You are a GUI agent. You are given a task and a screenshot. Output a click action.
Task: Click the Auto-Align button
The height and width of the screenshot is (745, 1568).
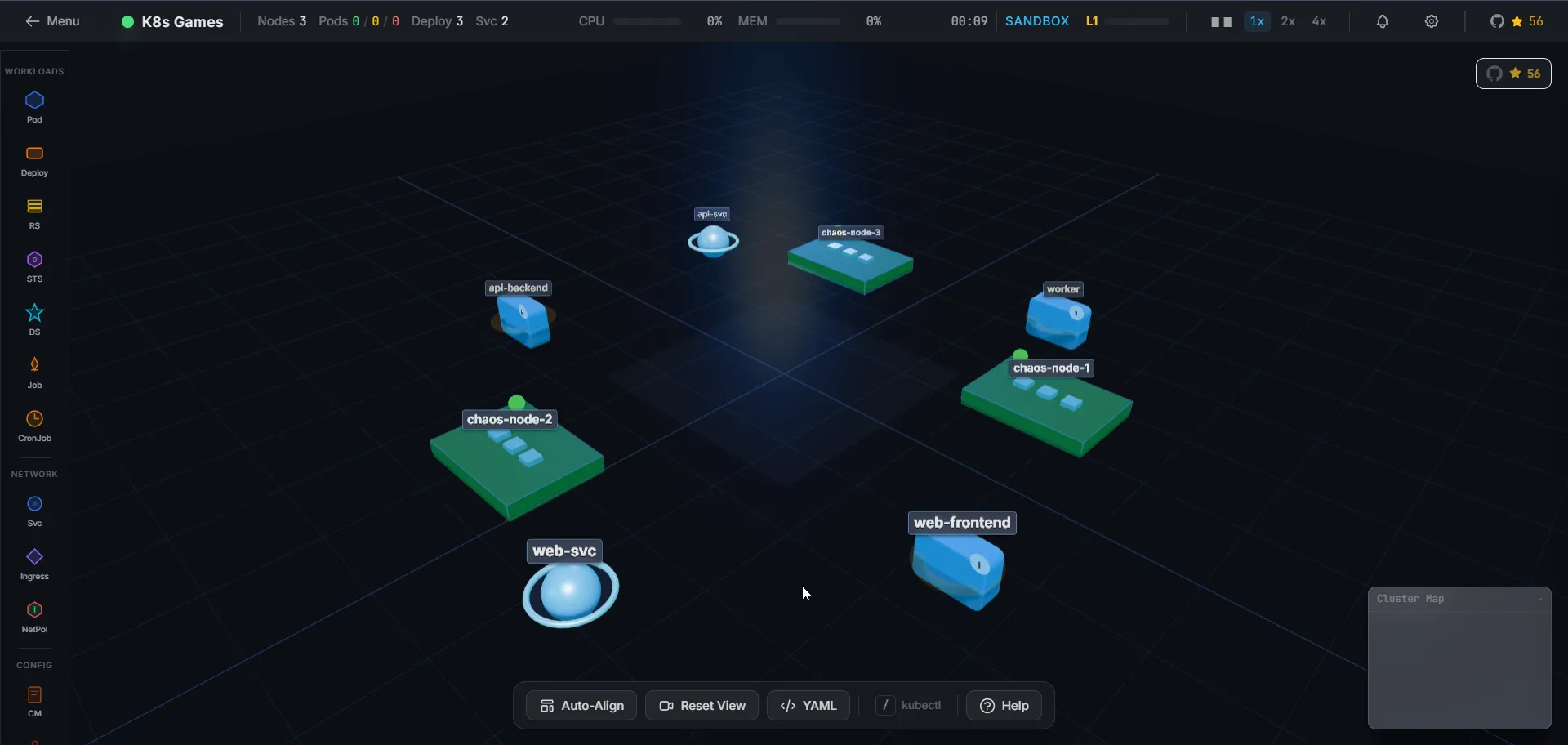click(x=581, y=705)
